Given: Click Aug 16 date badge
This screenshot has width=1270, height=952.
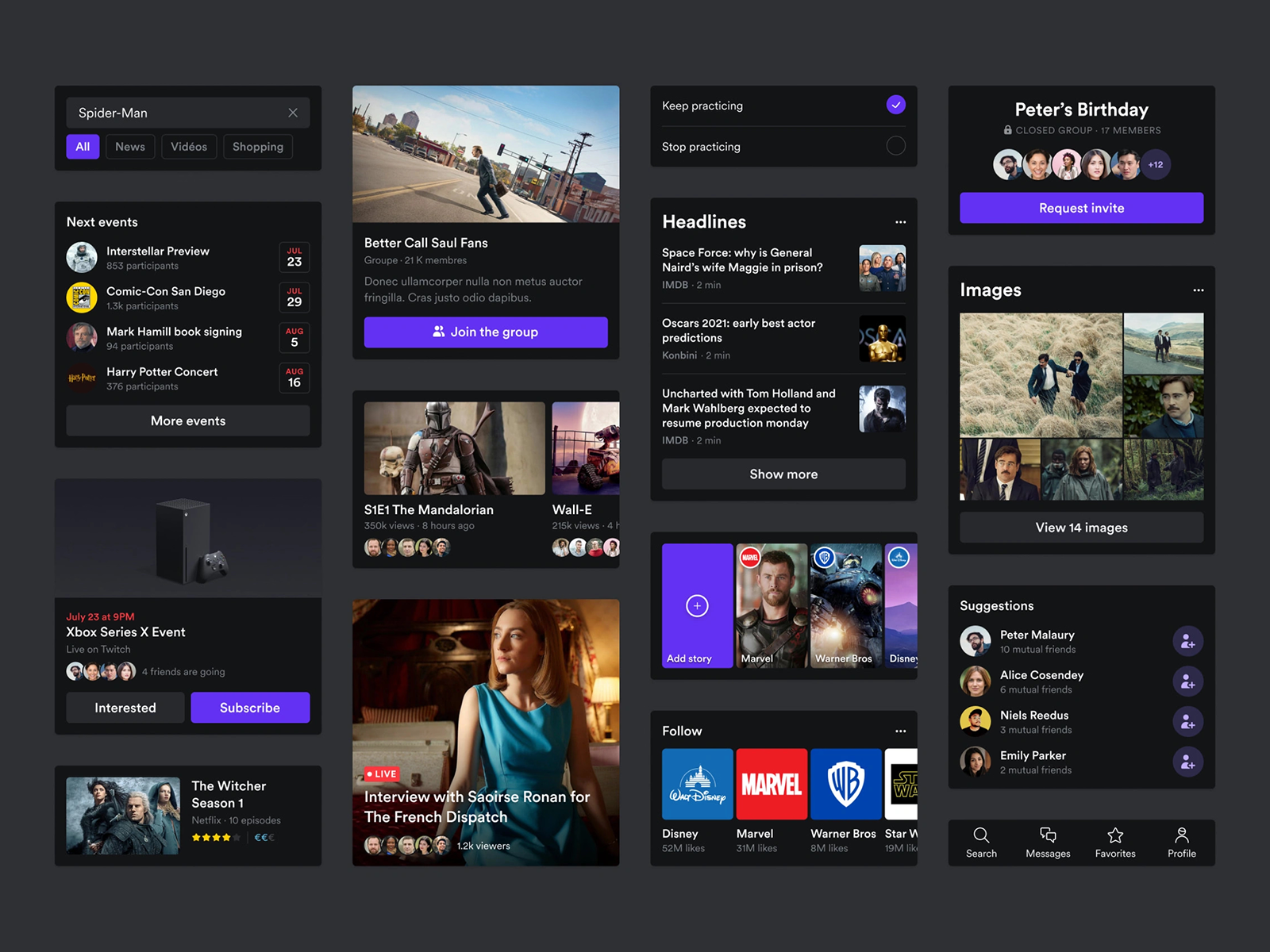Looking at the screenshot, I should click(294, 378).
